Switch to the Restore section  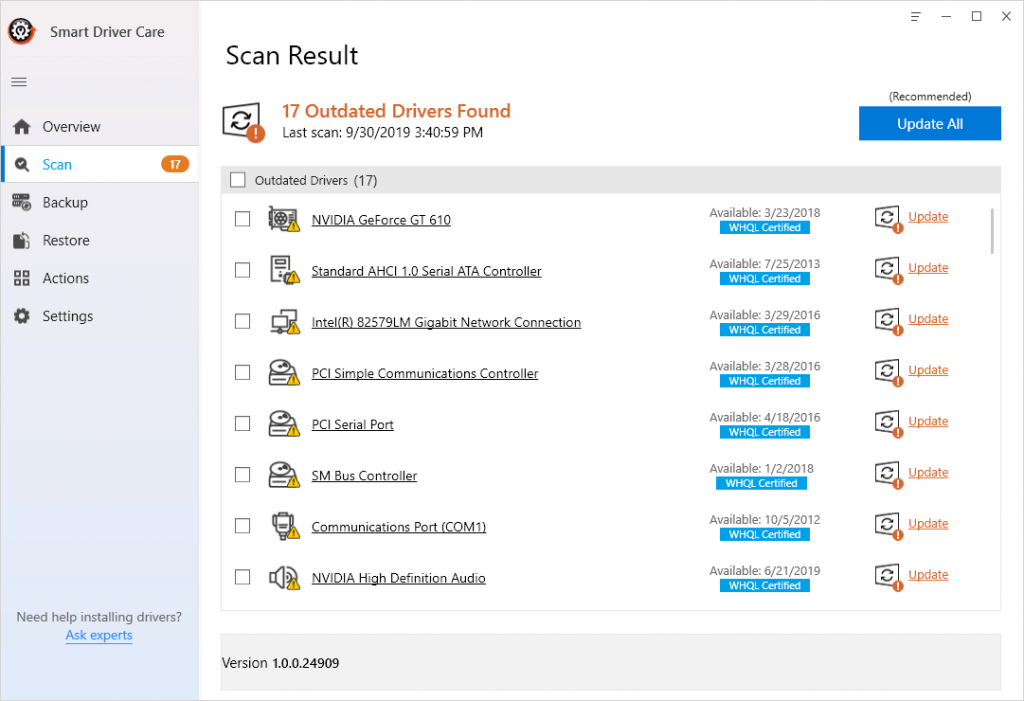[x=100, y=240]
